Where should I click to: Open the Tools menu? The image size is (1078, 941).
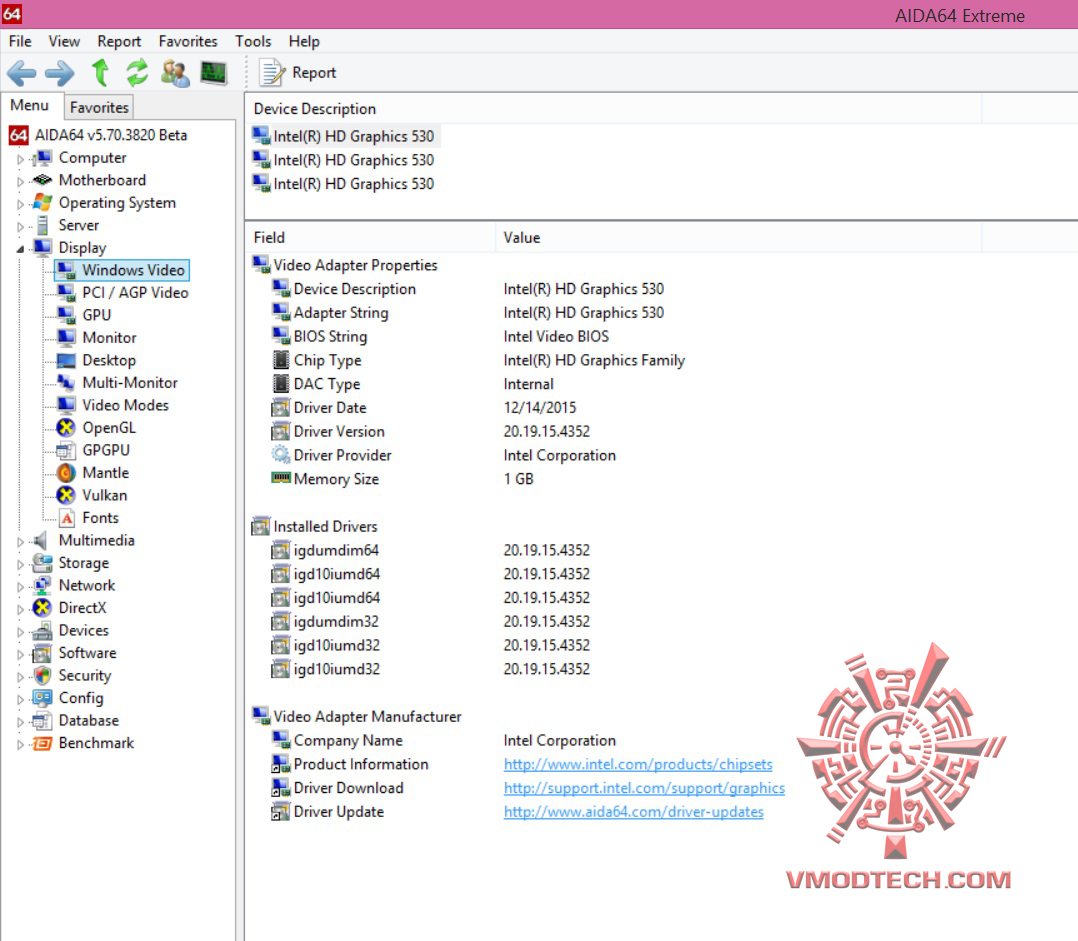[253, 41]
